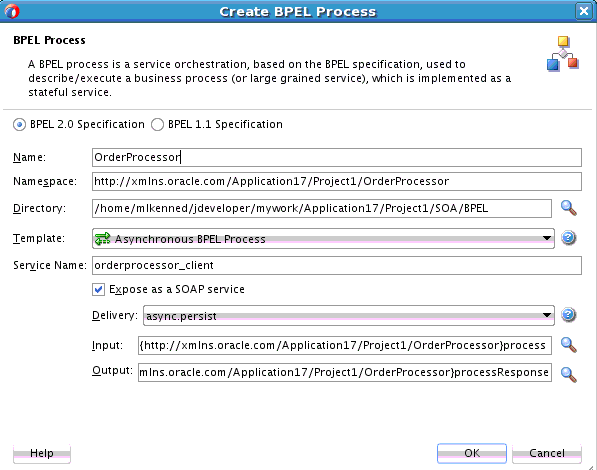
Task: Click the BPEL process description paragraph
Action: click(x=270, y=78)
